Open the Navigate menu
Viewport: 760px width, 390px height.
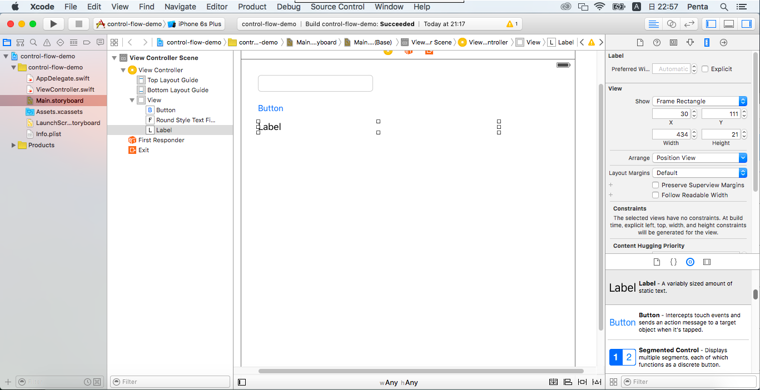pos(180,7)
